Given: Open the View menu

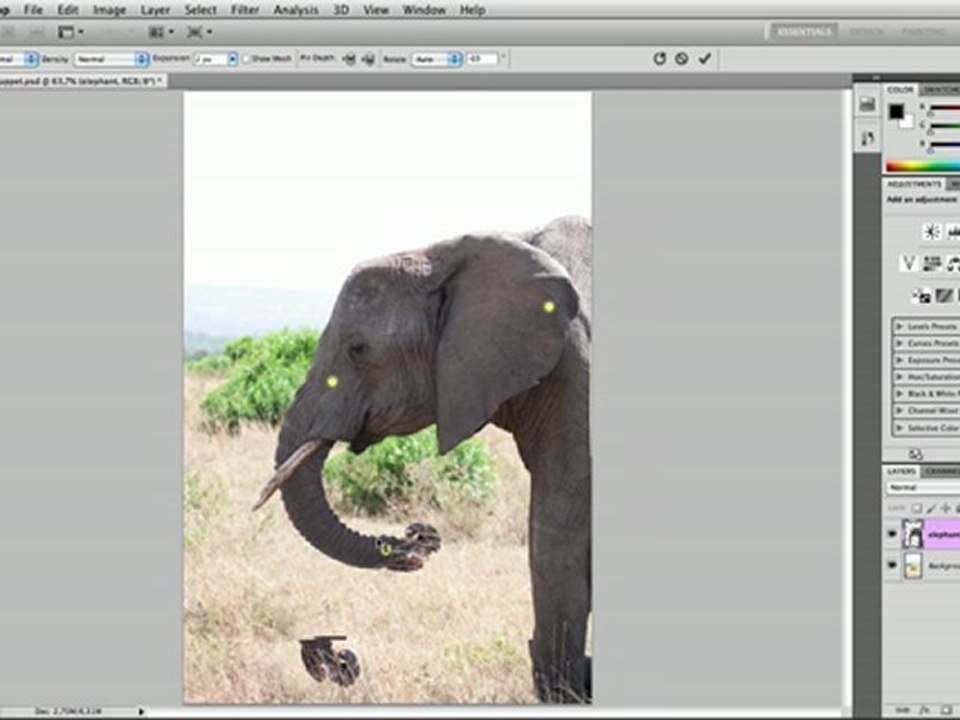Looking at the screenshot, I should pos(376,10).
